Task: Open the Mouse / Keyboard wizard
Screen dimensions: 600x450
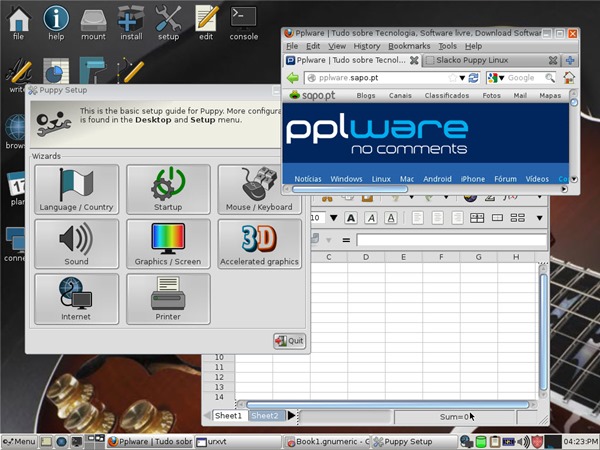Action: tap(259, 189)
